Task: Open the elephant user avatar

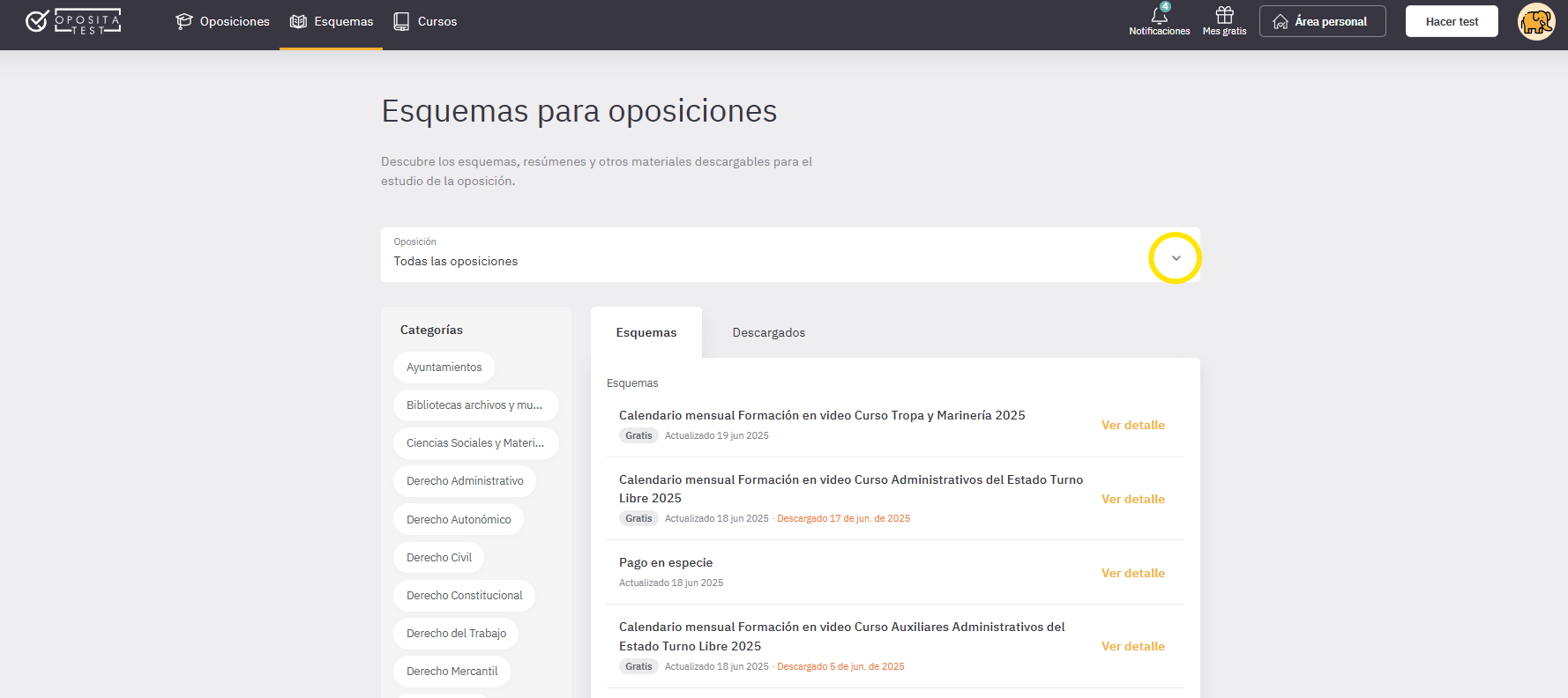Action: (1536, 21)
